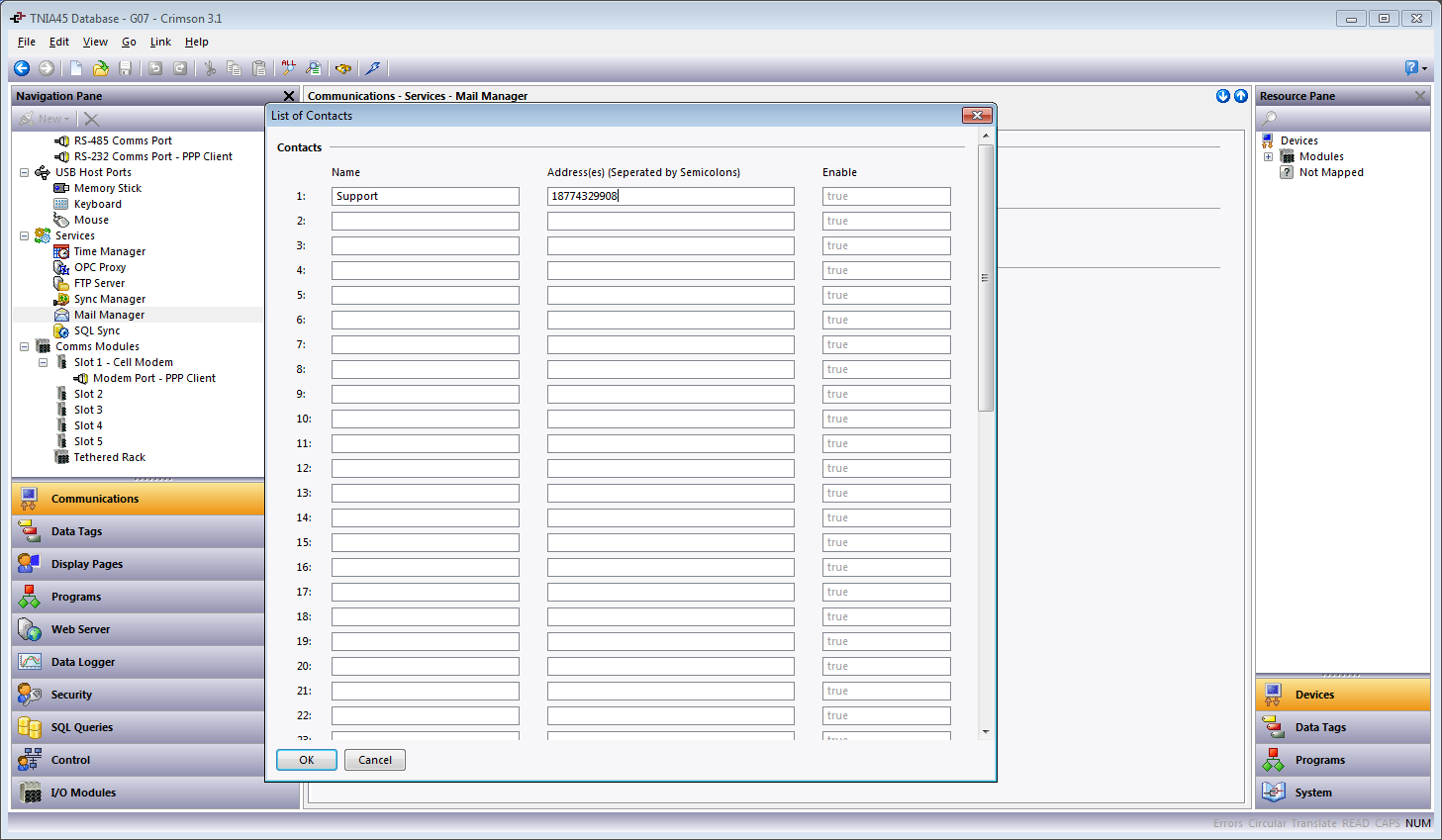Select Not Mapped in Resource Pane
Screen dimensions: 1442x840
coord(1331,172)
